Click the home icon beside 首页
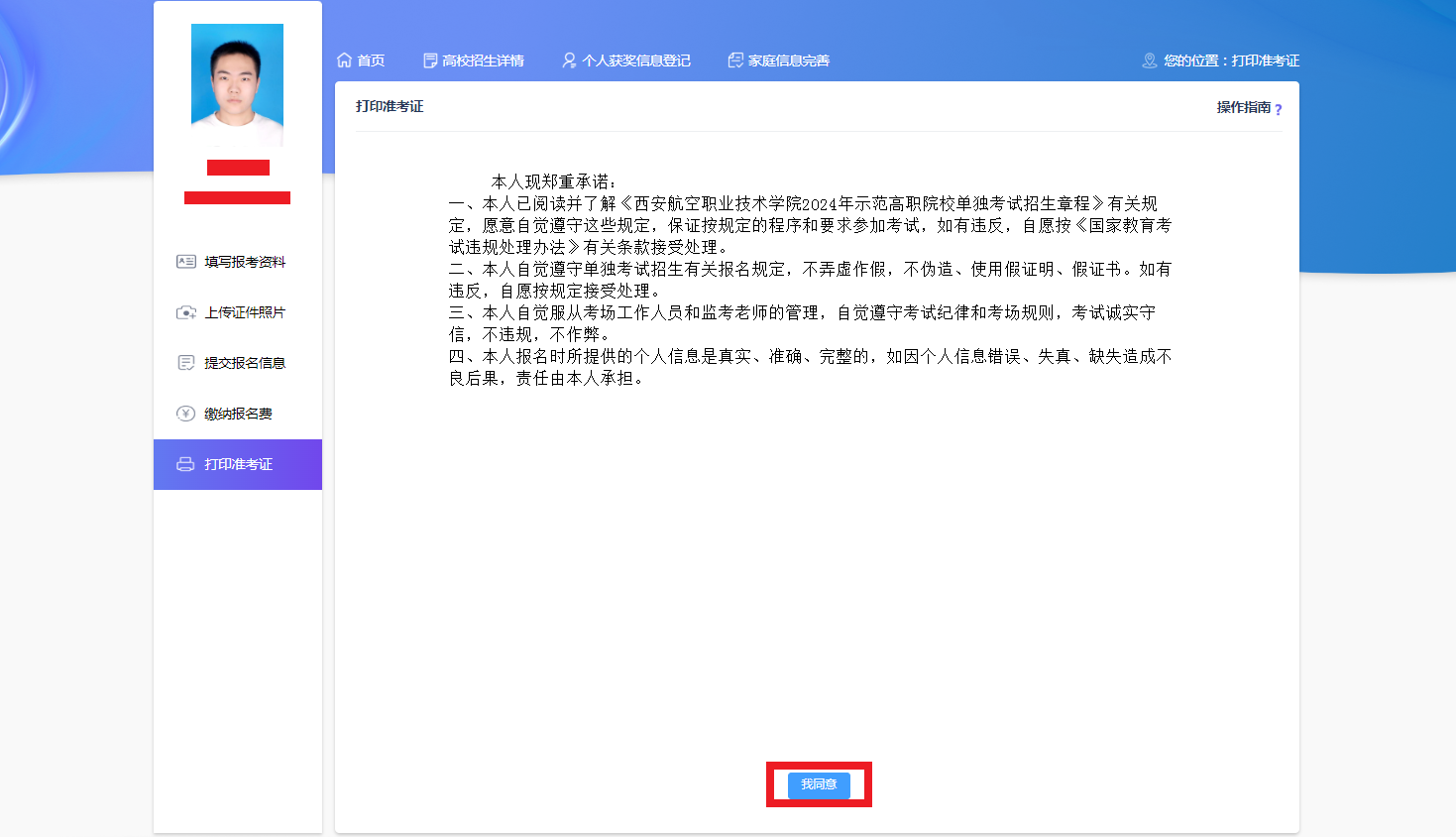1456x837 pixels. pos(344,60)
